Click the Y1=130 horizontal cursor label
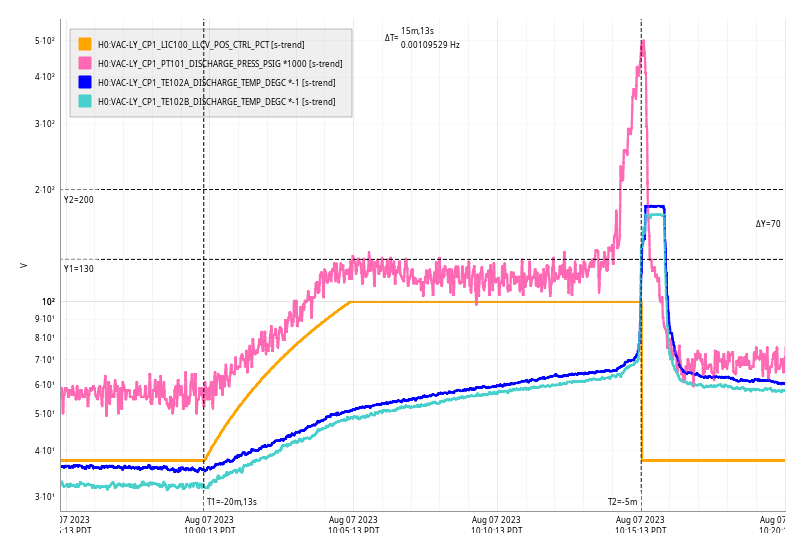 (79, 269)
